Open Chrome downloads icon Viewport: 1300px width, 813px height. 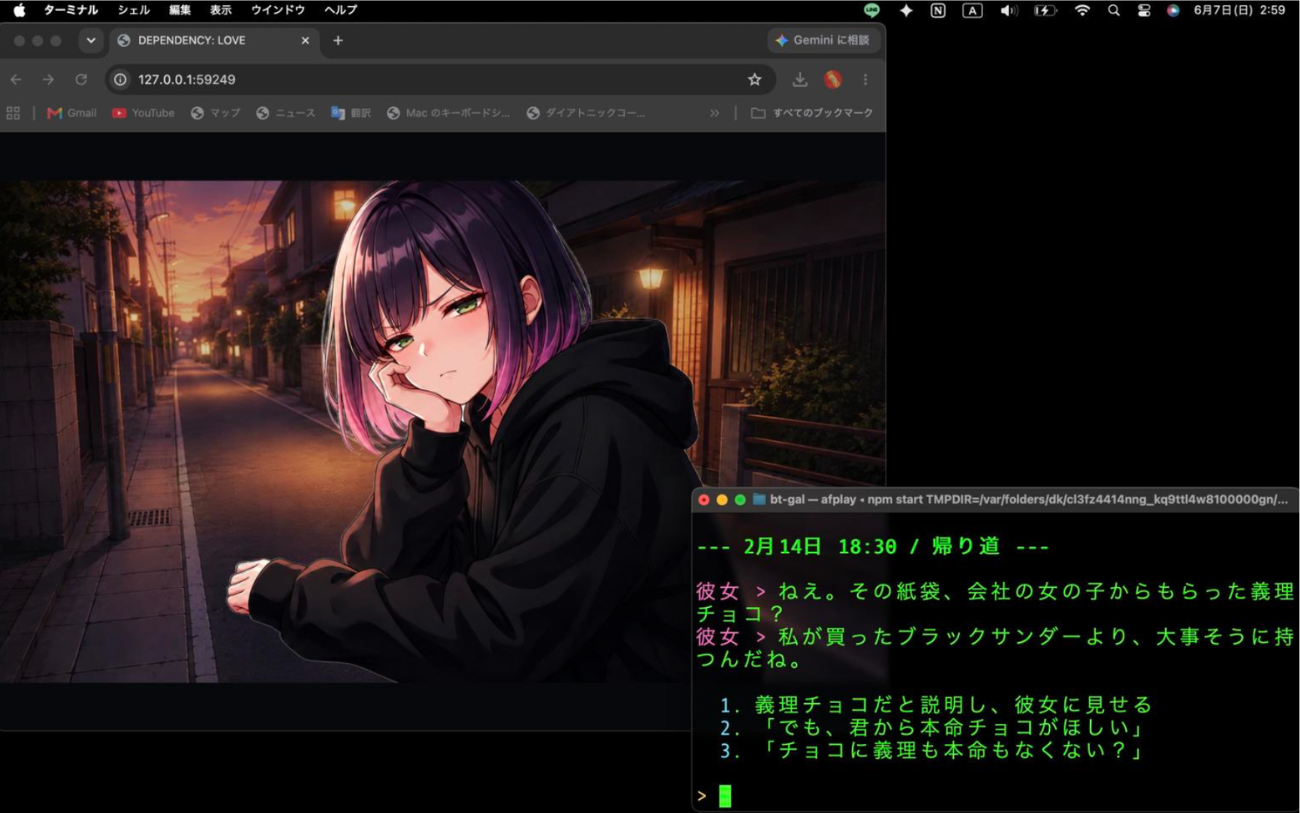800,79
